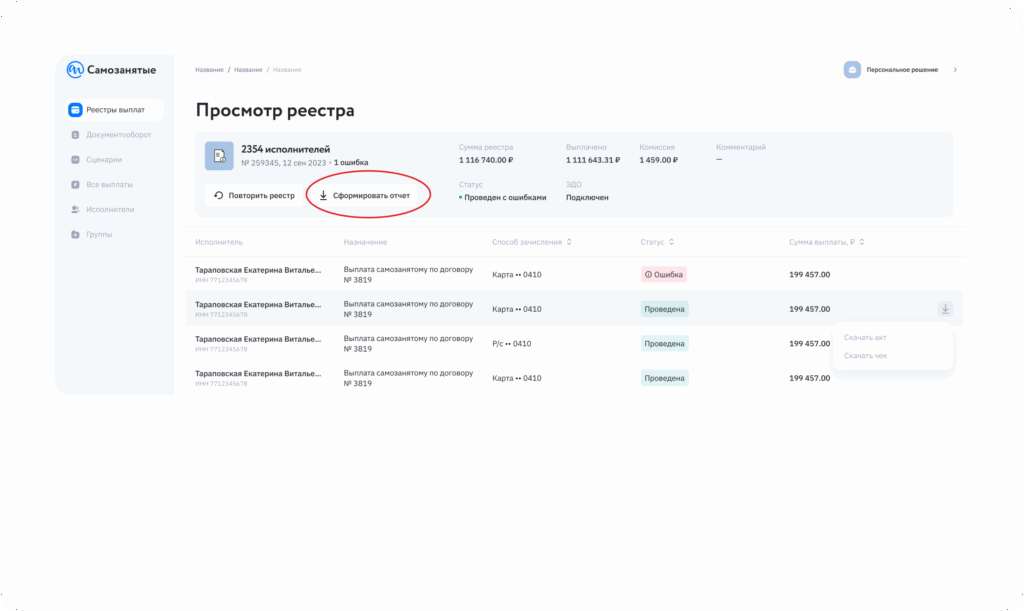This screenshot has height=611, width=1024.
Task: Sort by Статус column
Action: tap(671, 242)
